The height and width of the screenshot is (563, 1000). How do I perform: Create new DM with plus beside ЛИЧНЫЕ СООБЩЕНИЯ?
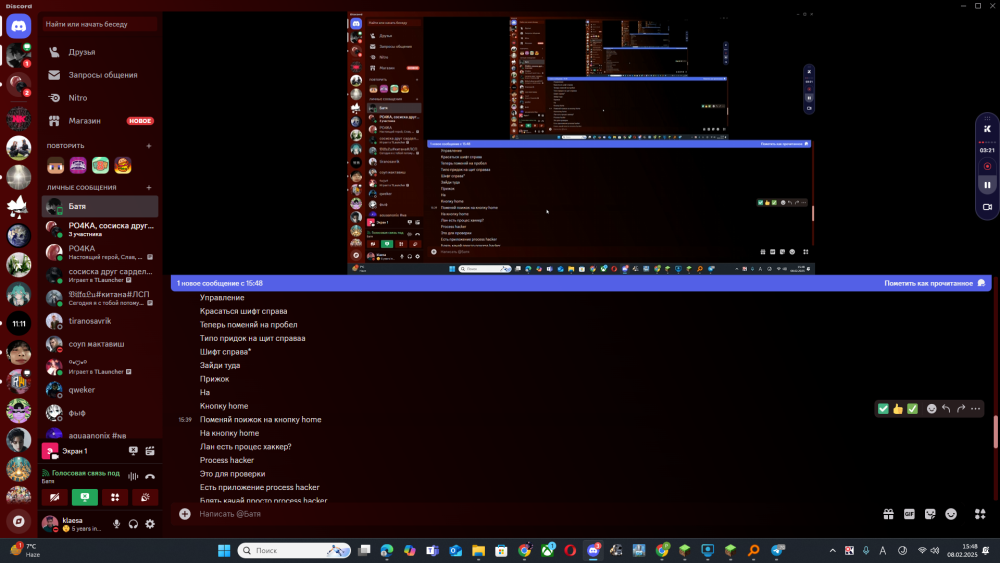click(149, 187)
